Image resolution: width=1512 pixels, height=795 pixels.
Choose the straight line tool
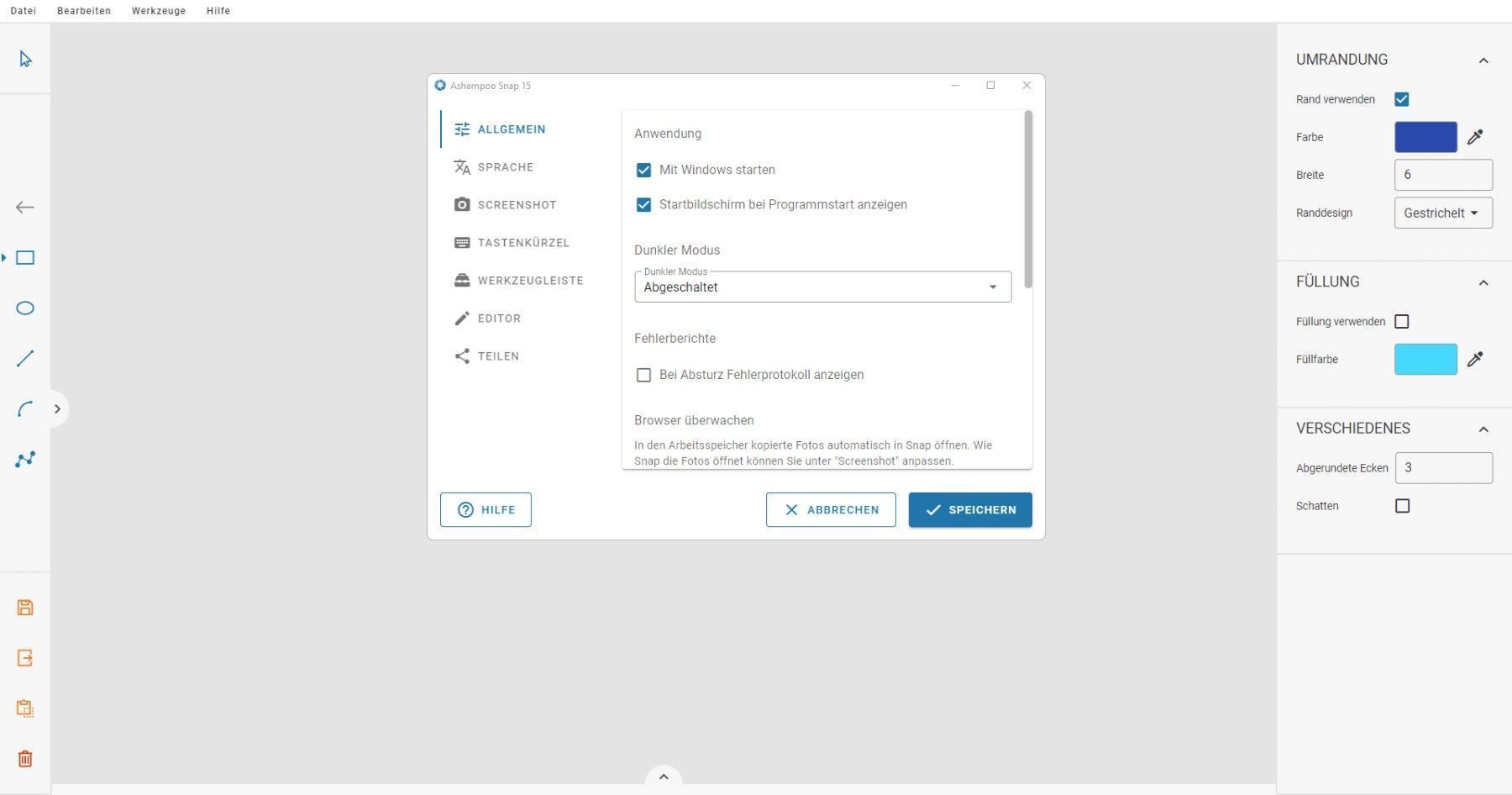coord(25,359)
